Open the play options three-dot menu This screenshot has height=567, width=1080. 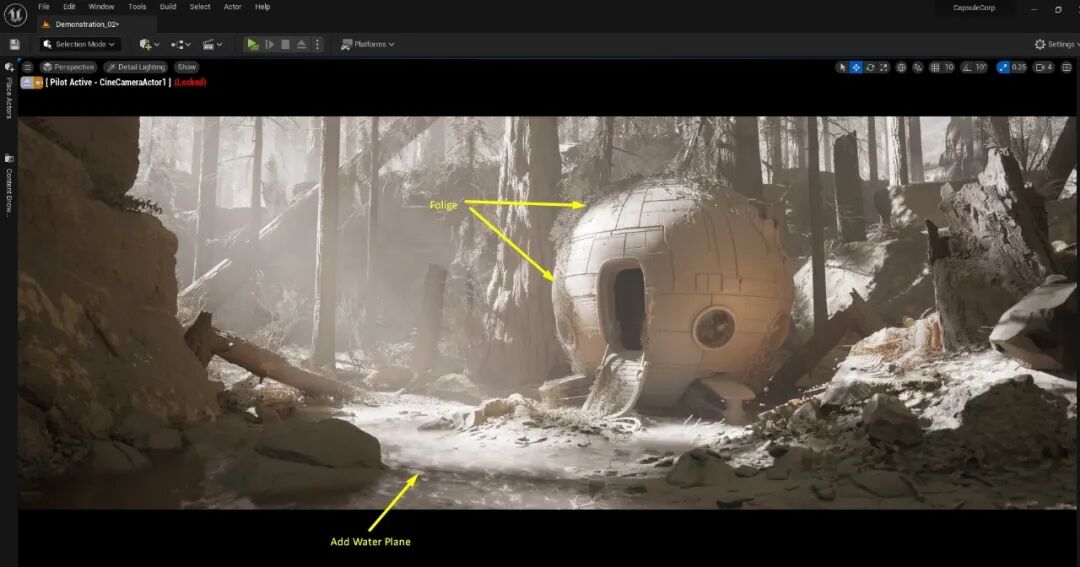pyautogui.click(x=318, y=44)
